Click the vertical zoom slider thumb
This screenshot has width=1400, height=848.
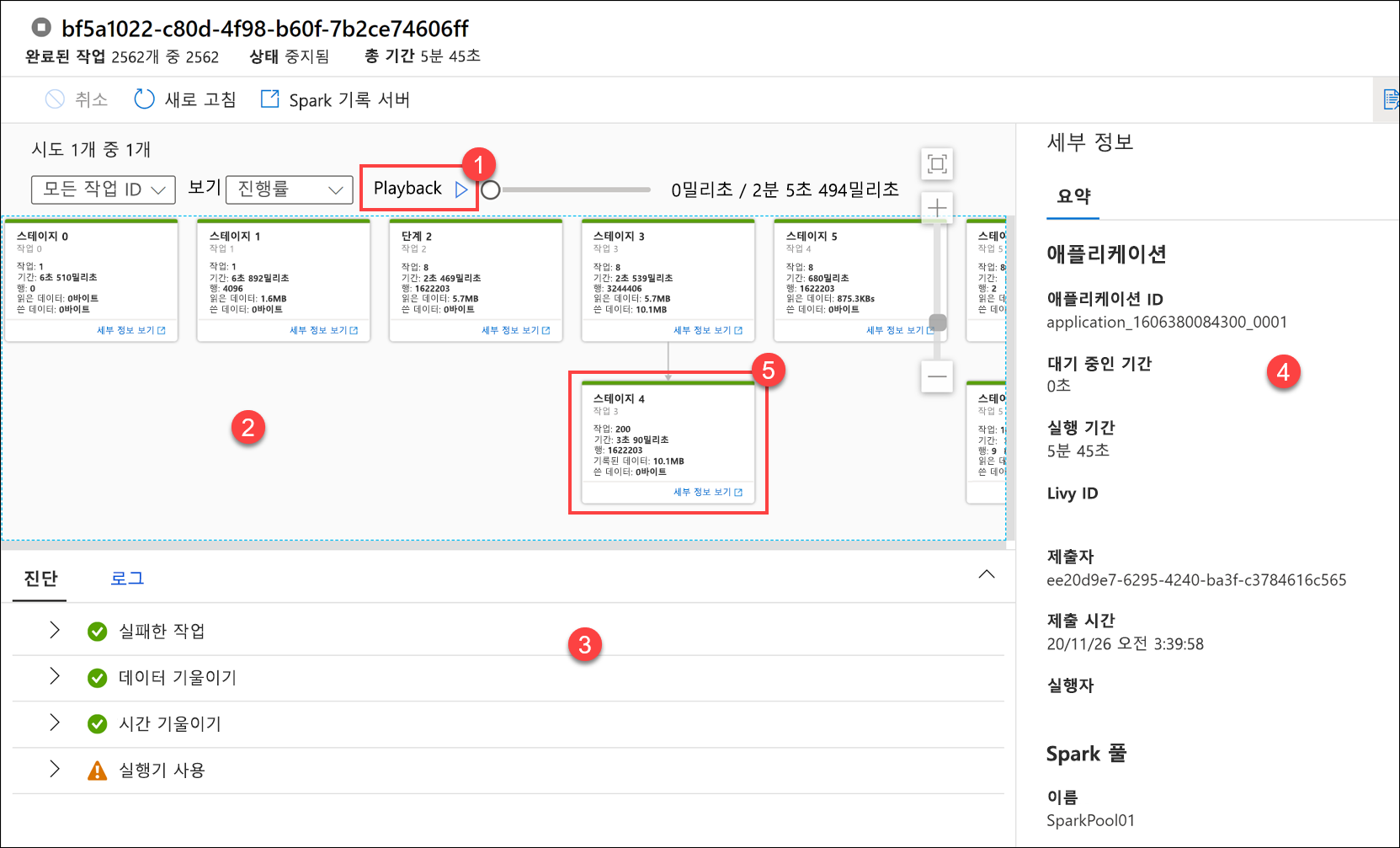click(x=938, y=323)
